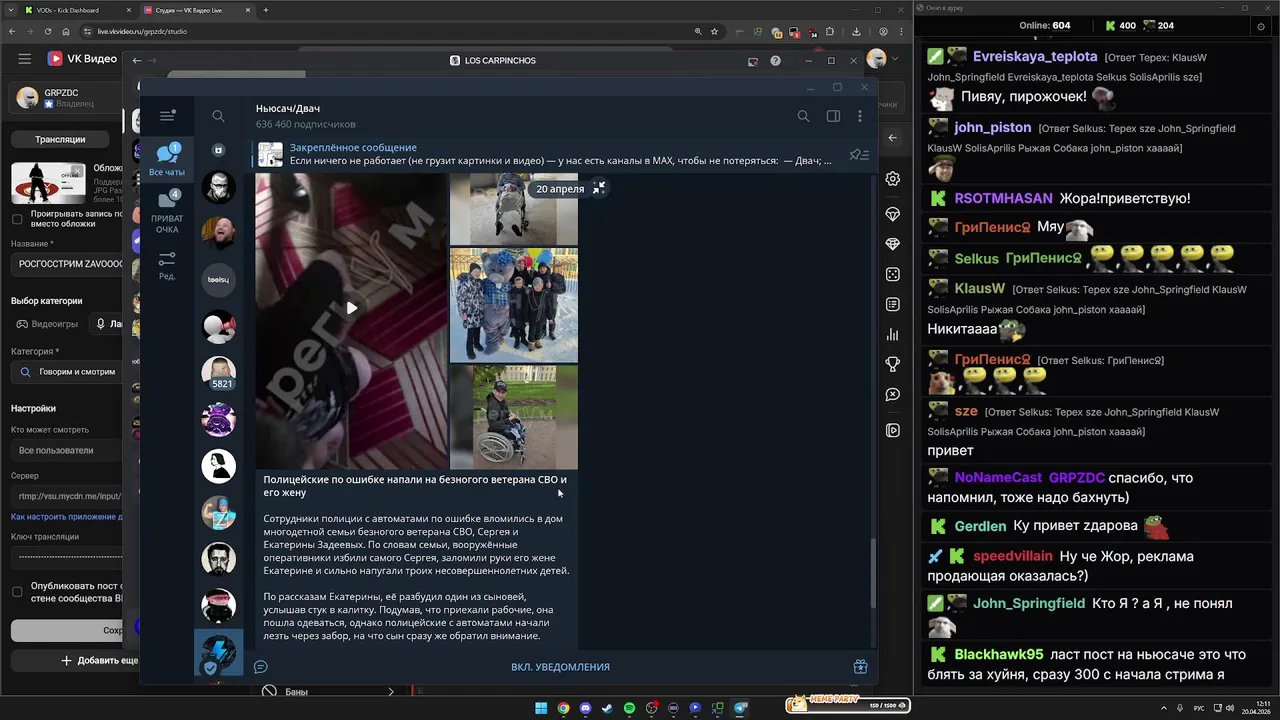Click the «ВКЛ. УВЕДОМЛЕНИЯ» button
This screenshot has width=1280, height=720.
click(560, 667)
